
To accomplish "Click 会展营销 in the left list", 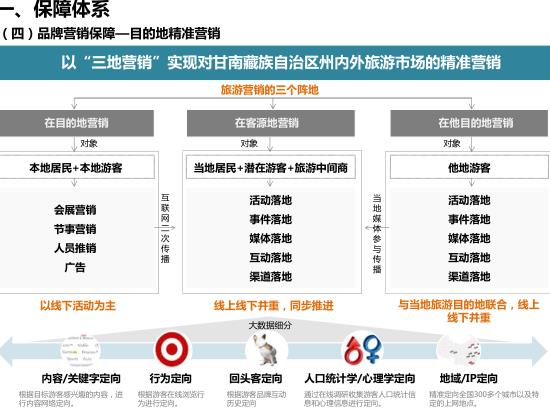I will click(x=75, y=210).
